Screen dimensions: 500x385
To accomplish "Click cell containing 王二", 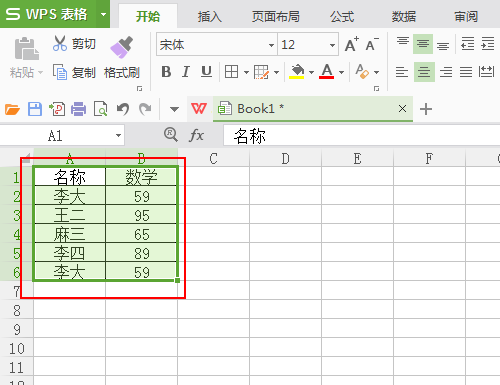I will pos(70,215).
